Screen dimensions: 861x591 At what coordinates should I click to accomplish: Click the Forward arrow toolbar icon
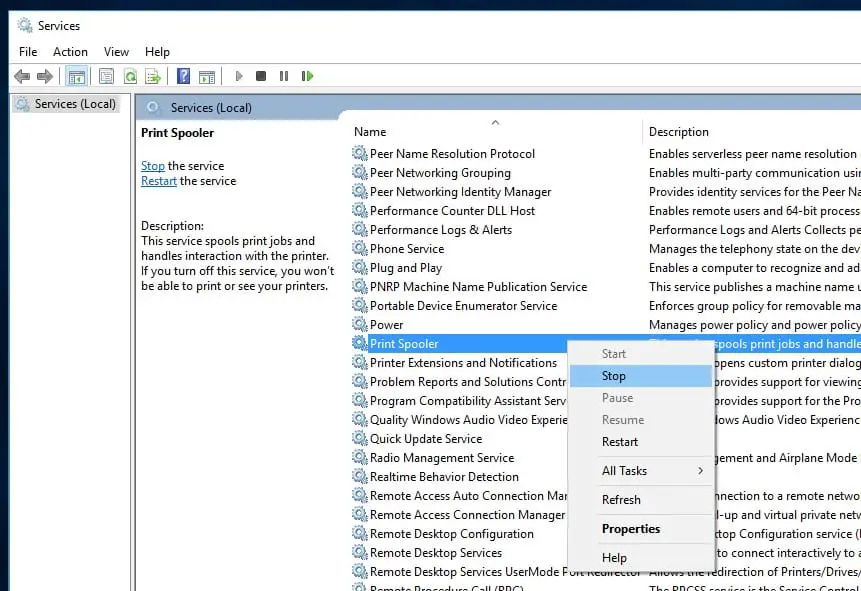pyautogui.click(x=45, y=76)
